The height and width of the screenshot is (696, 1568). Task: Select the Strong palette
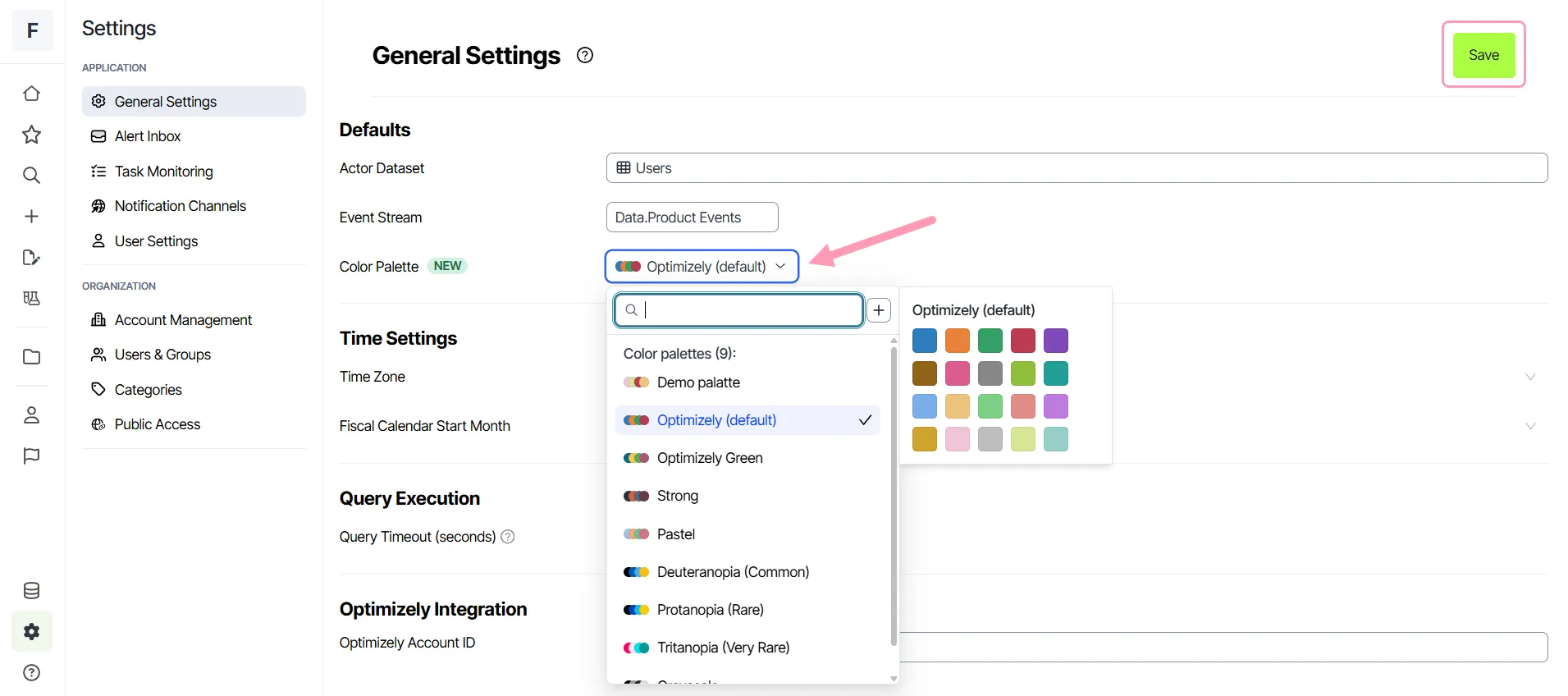pos(747,496)
